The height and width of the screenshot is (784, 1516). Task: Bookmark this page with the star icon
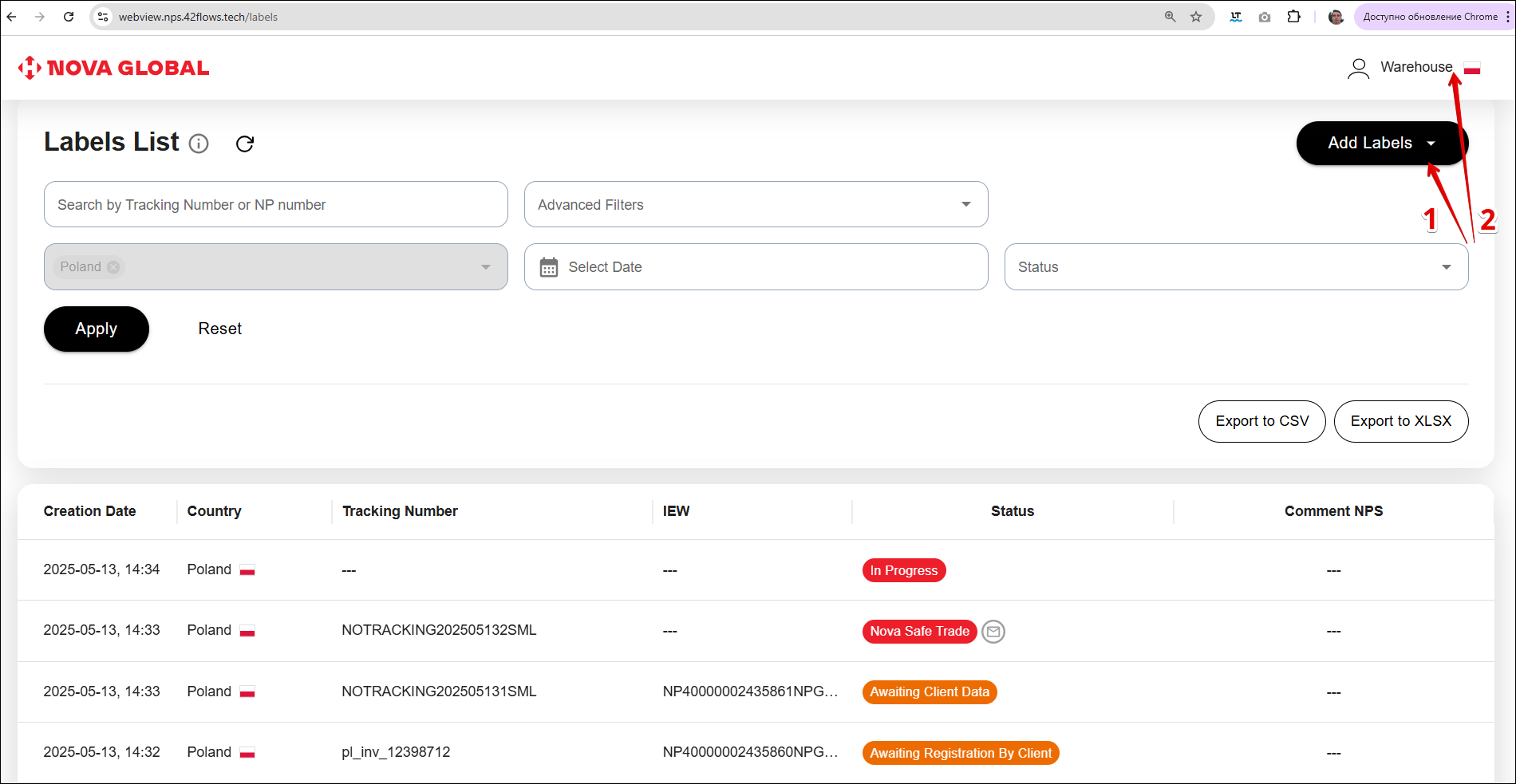point(1196,17)
